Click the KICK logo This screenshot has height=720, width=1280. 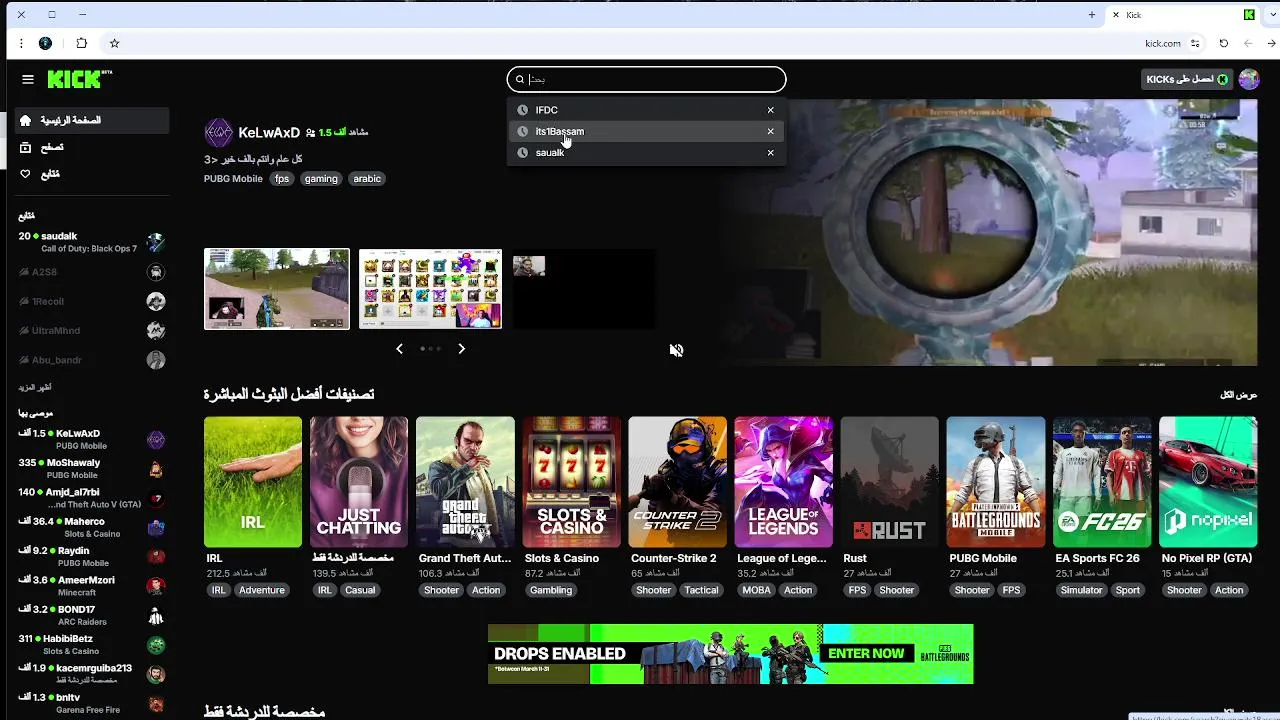80,79
